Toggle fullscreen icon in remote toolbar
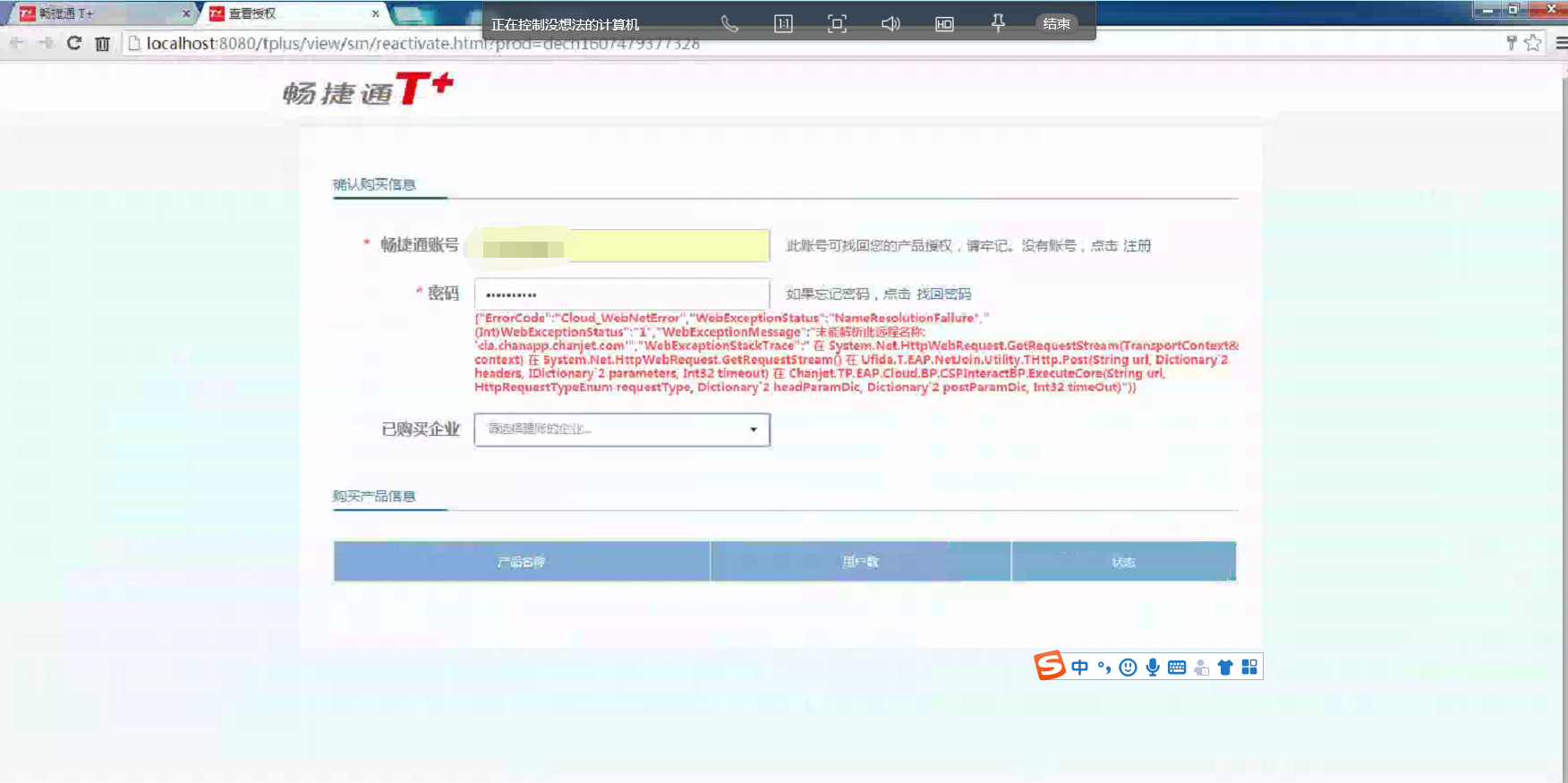 click(837, 24)
